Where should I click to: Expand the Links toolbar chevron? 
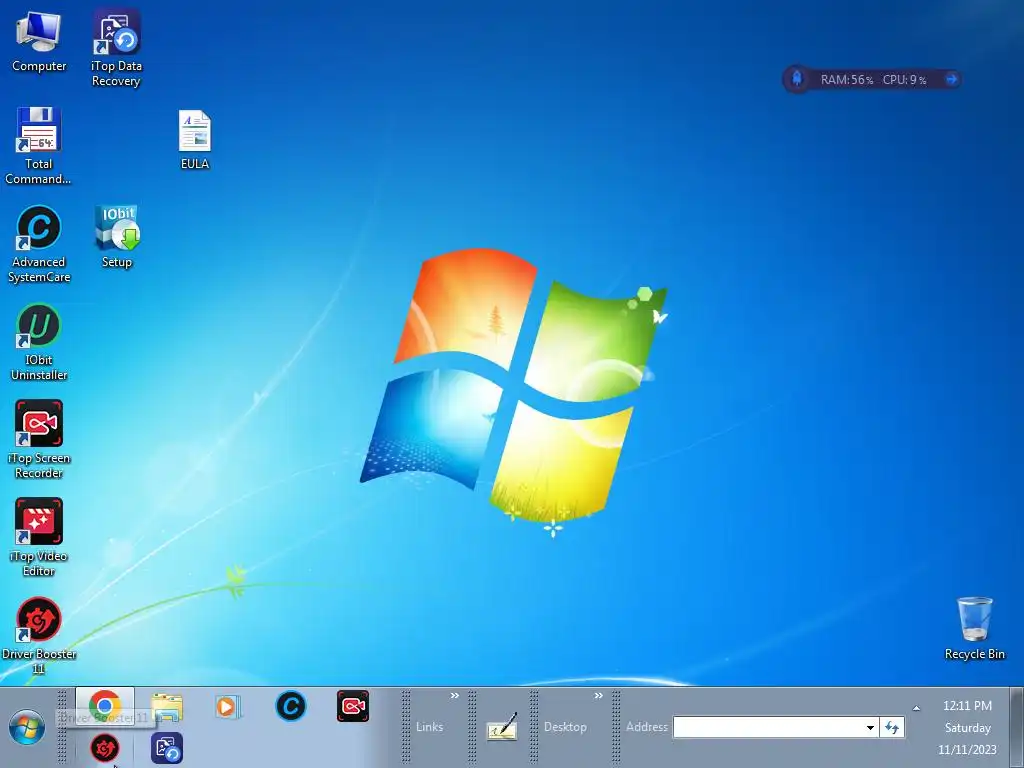coord(455,696)
